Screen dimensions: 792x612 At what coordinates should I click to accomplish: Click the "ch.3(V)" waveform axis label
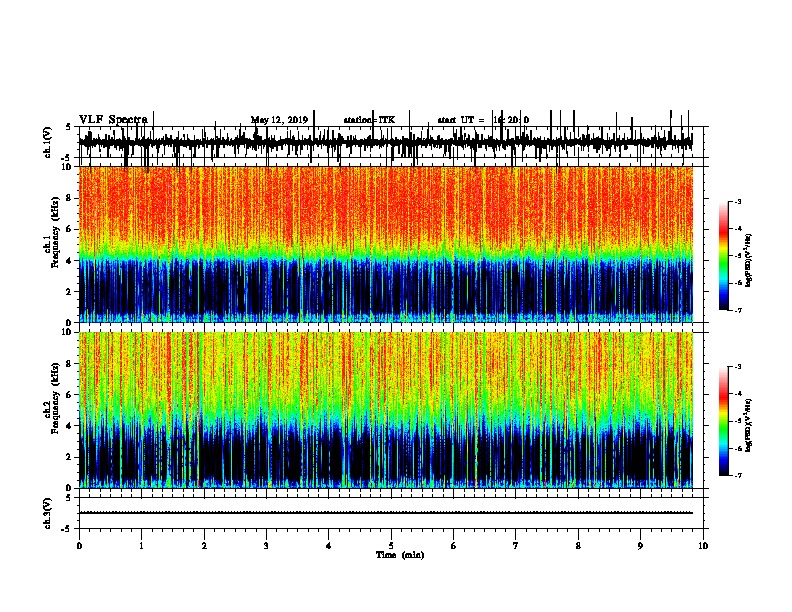tap(48, 514)
